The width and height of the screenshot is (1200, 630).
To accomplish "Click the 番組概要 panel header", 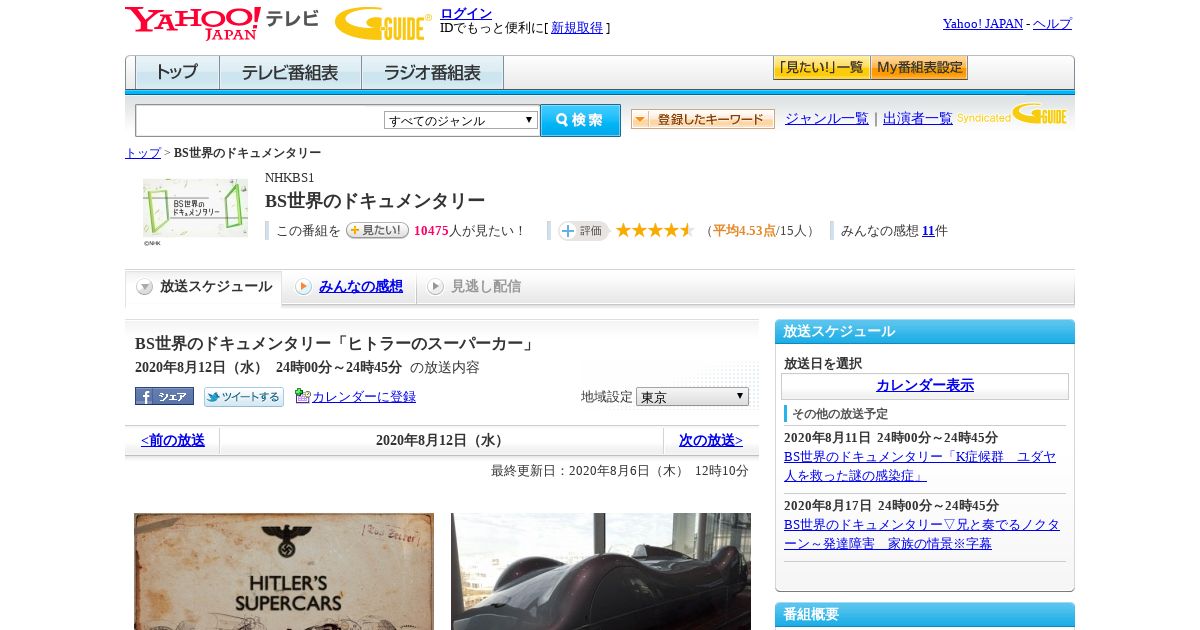I will tap(925, 614).
